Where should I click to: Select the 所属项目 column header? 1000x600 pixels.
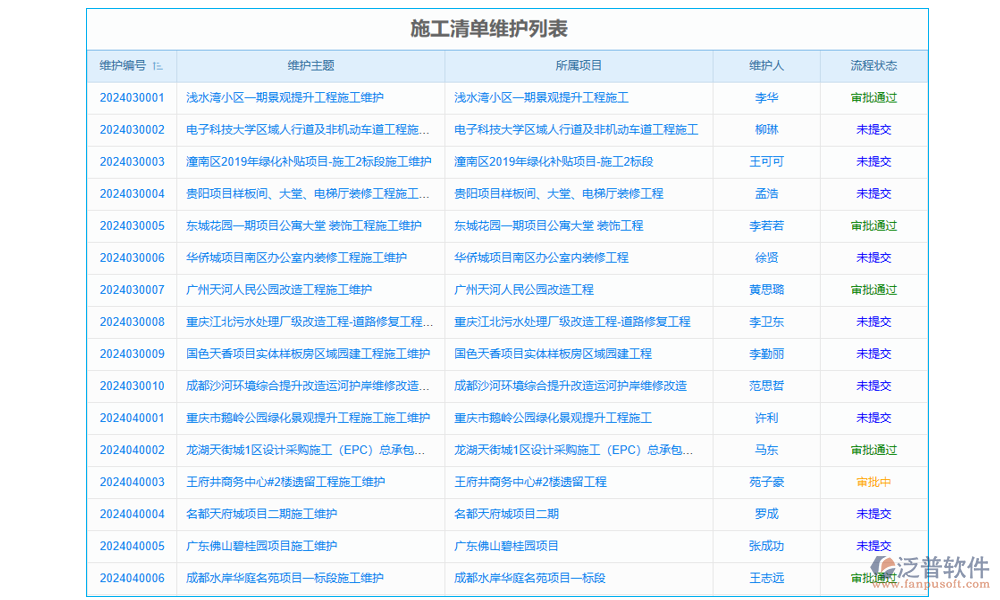578,66
